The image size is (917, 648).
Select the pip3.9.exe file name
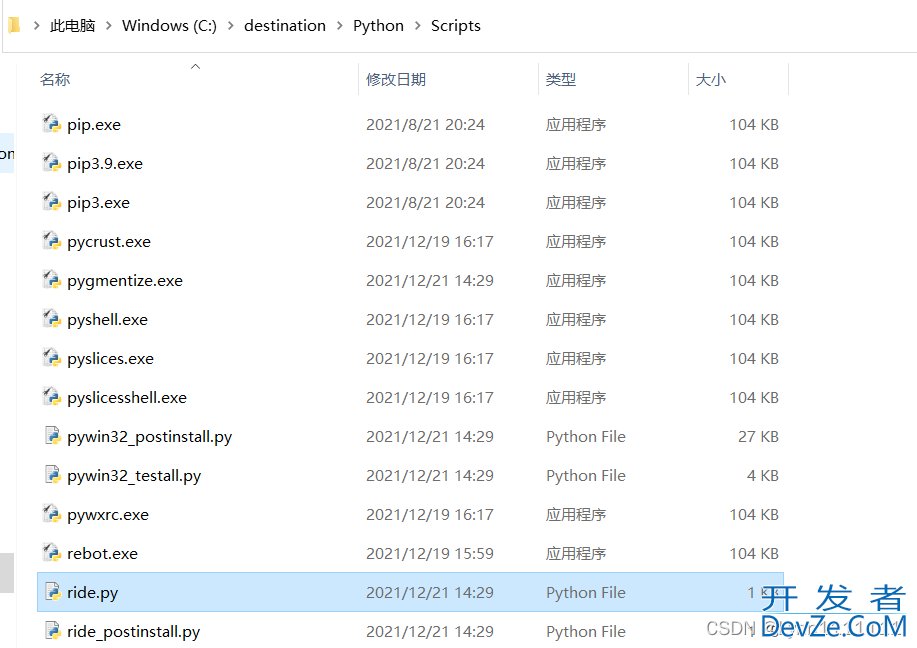pyautogui.click(x=105, y=164)
